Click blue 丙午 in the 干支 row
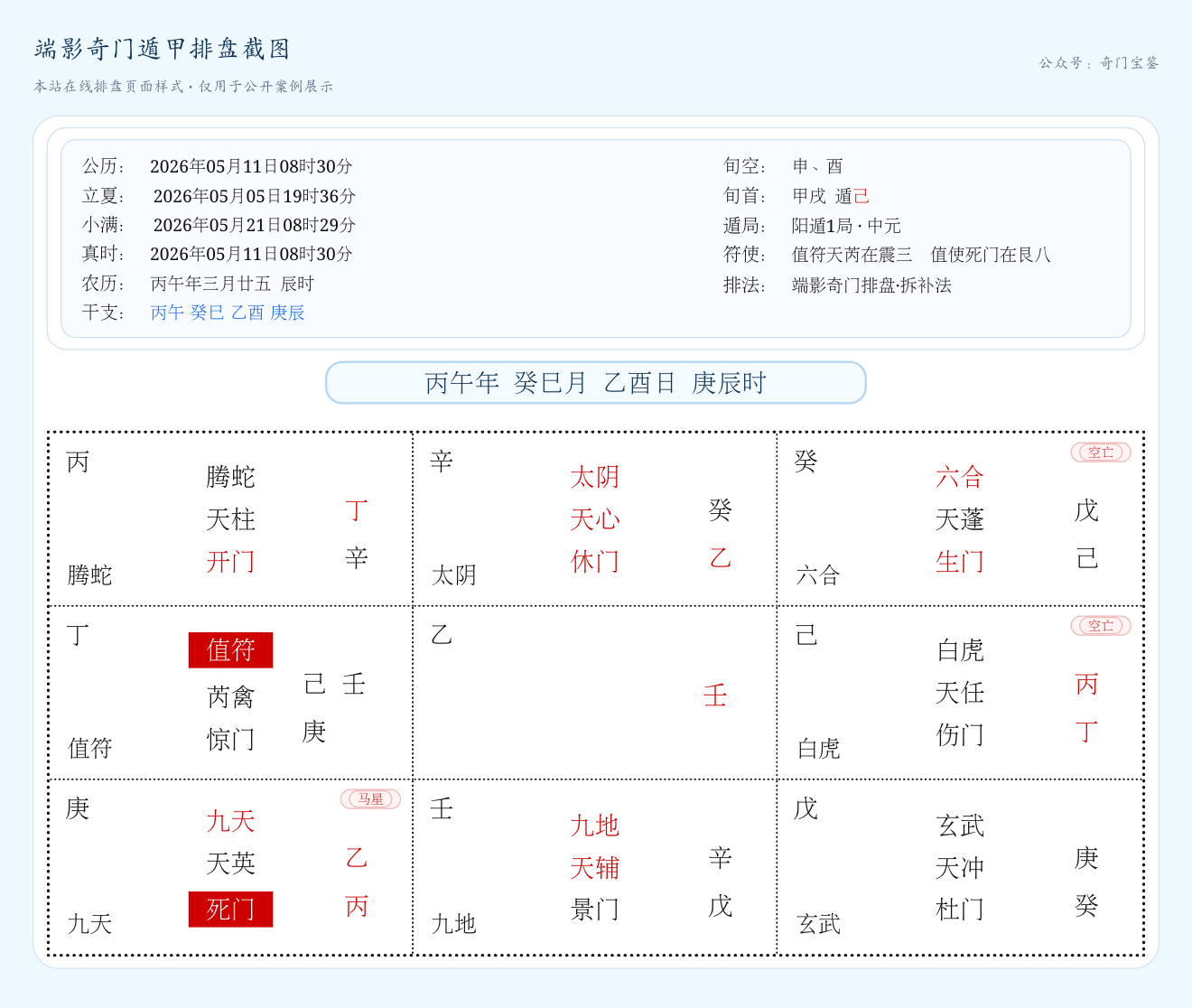Viewport: 1192px width, 1008px height. (x=166, y=313)
